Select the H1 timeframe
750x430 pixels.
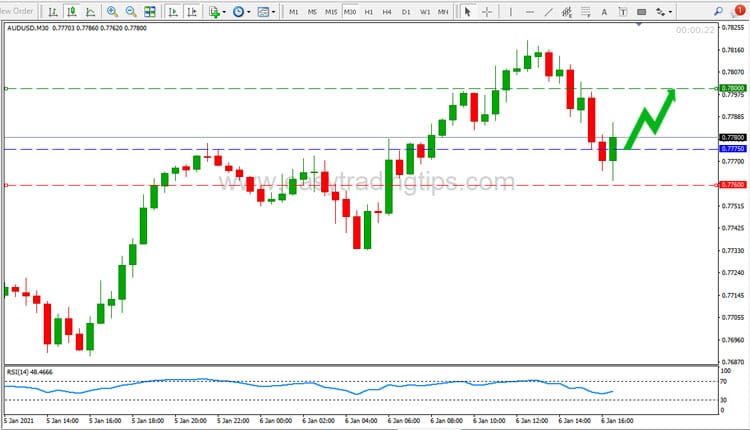pyautogui.click(x=368, y=12)
